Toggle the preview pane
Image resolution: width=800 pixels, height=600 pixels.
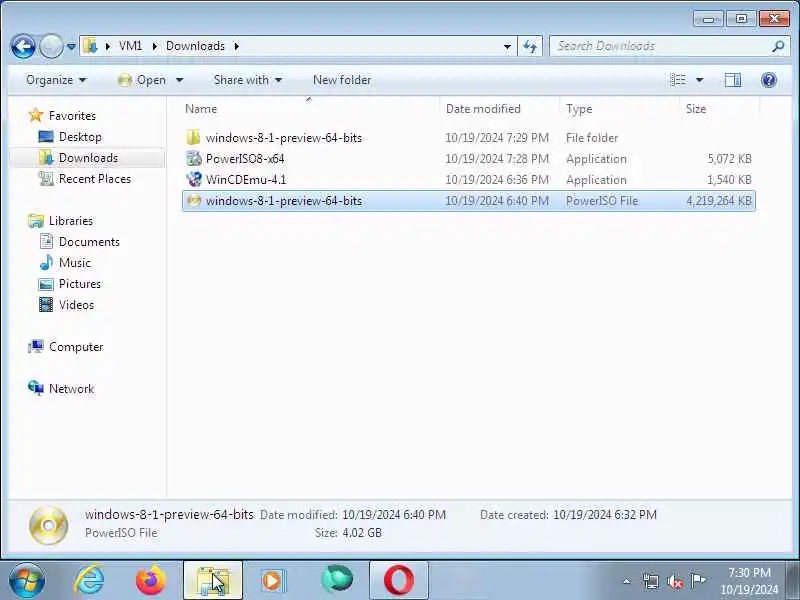coord(733,80)
